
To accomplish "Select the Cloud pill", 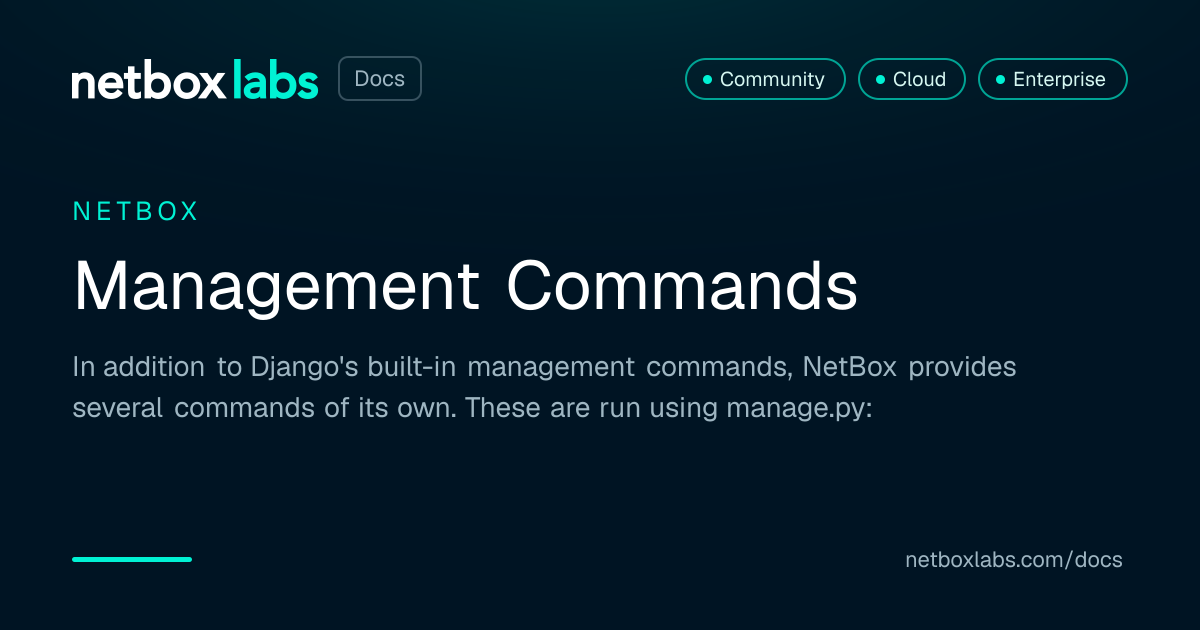I will click(x=912, y=79).
